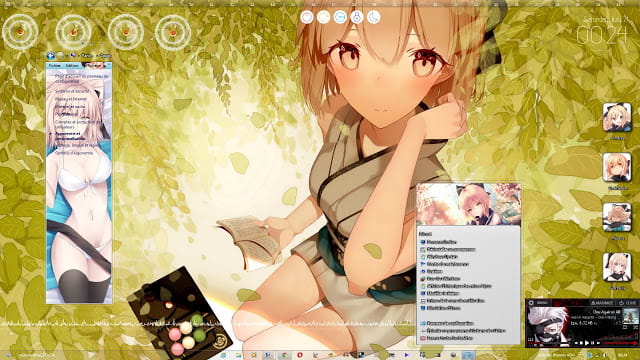Screen dimensions: 640x360
Task: Click the banner image atop the menu panel
Action: click(469, 204)
